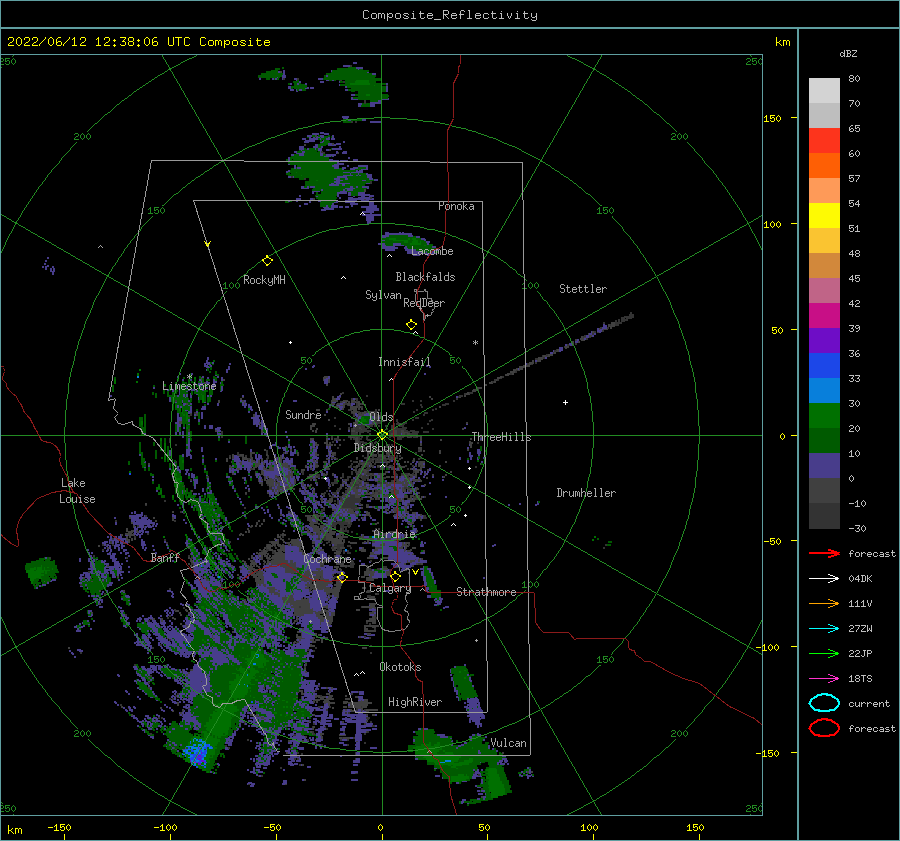
Task: Click the red forecast ellipse legend icon
Action: click(824, 728)
